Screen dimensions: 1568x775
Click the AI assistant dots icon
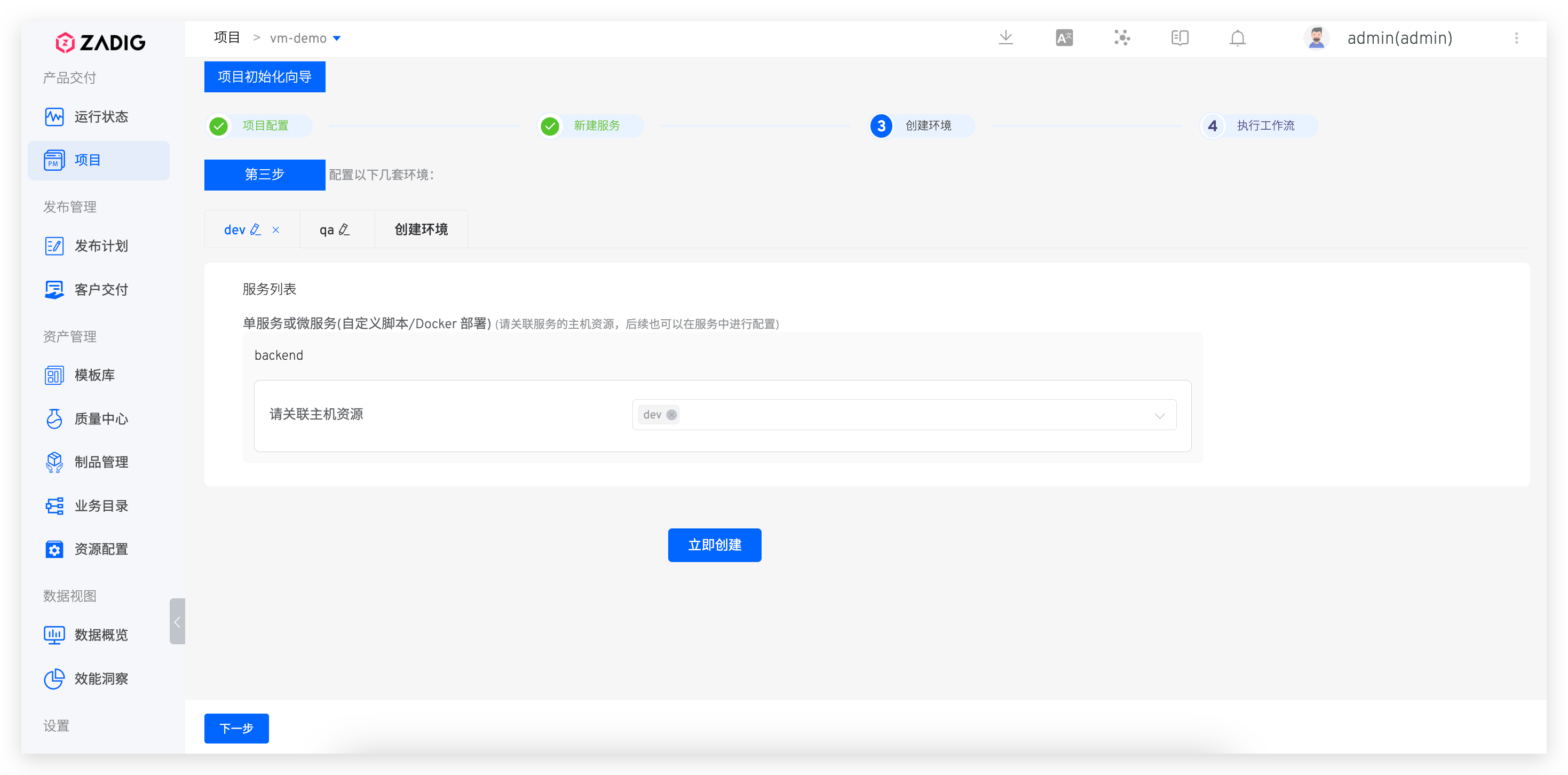1122,38
